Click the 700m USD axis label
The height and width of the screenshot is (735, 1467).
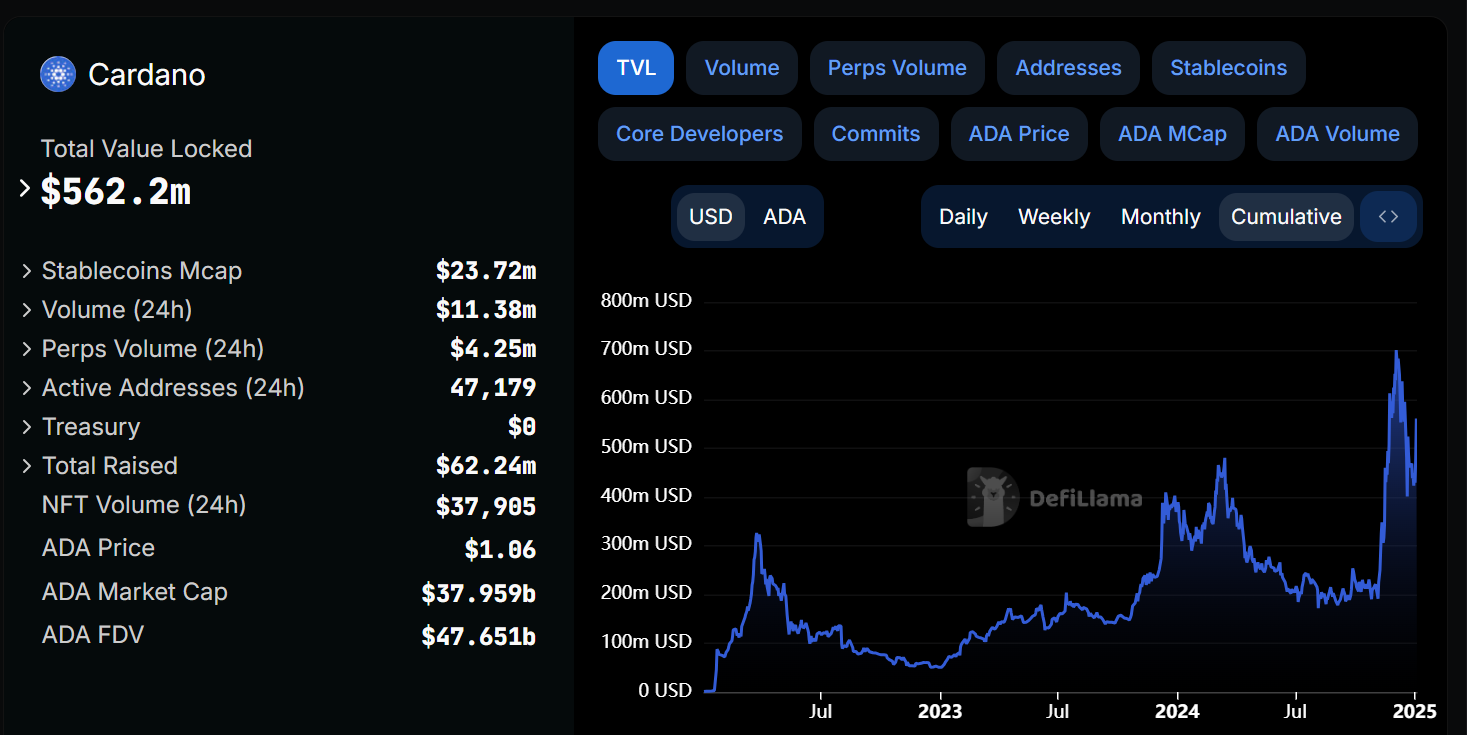pyautogui.click(x=646, y=349)
